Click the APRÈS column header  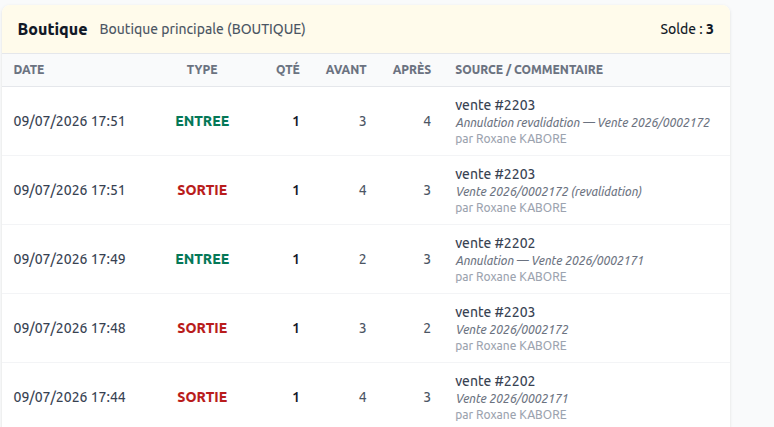point(412,70)
